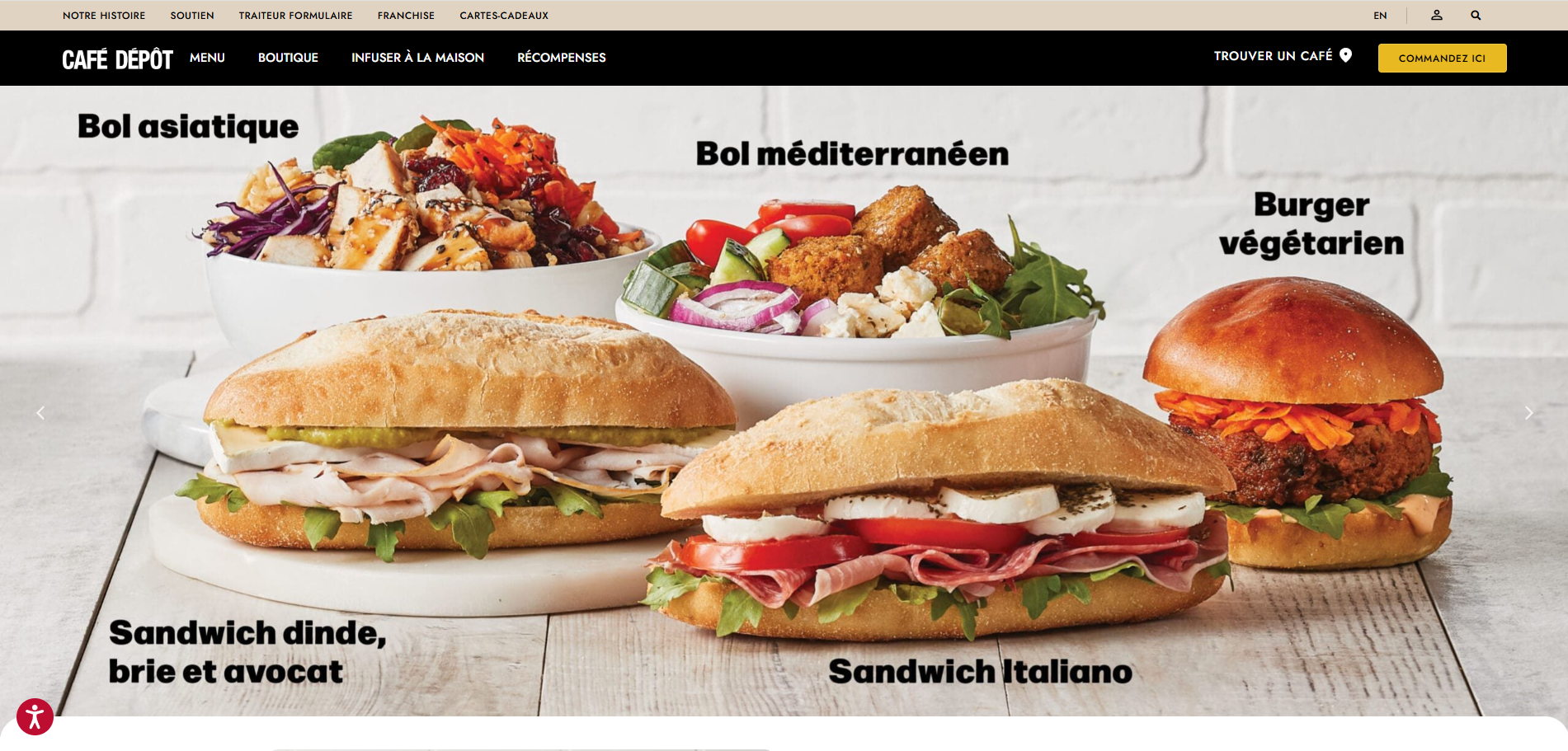Open the RÉCOMPENSES menu item
1568x751 pixels.
[561, 58]
